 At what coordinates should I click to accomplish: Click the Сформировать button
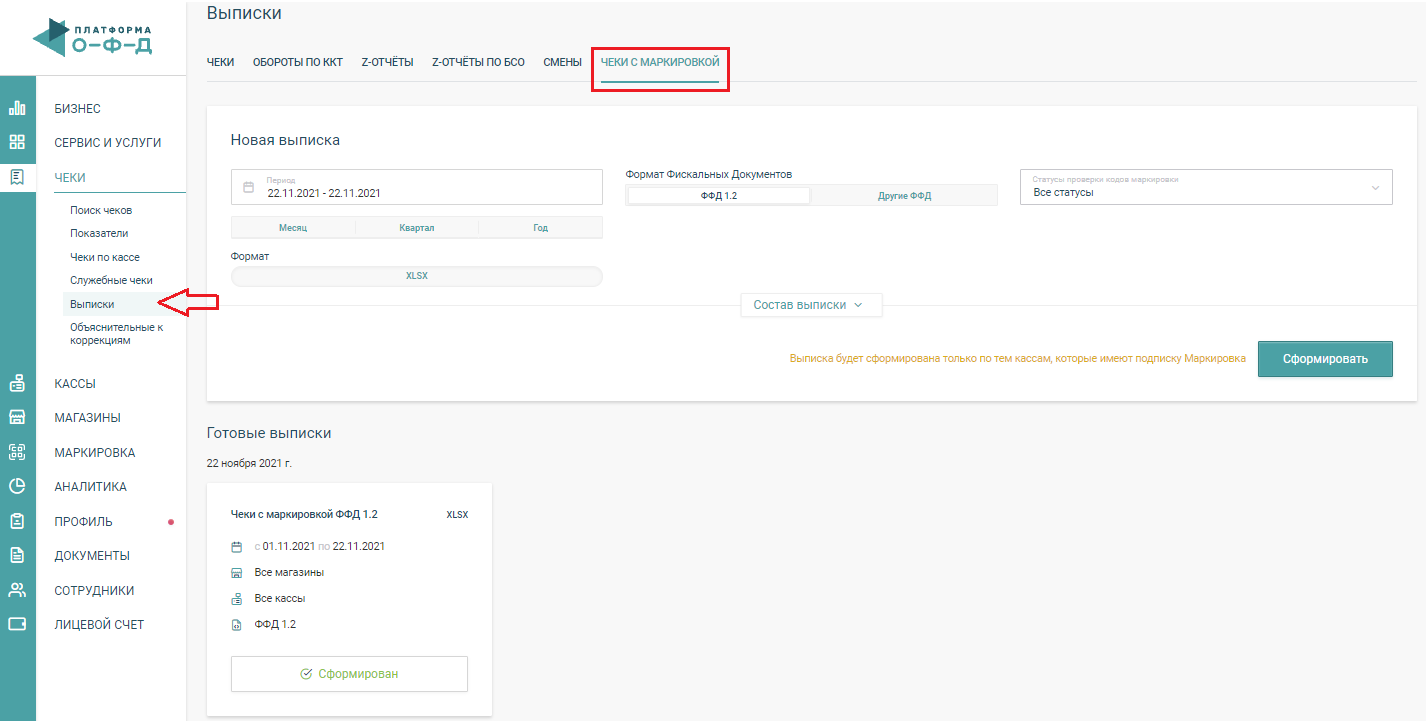1325,359
